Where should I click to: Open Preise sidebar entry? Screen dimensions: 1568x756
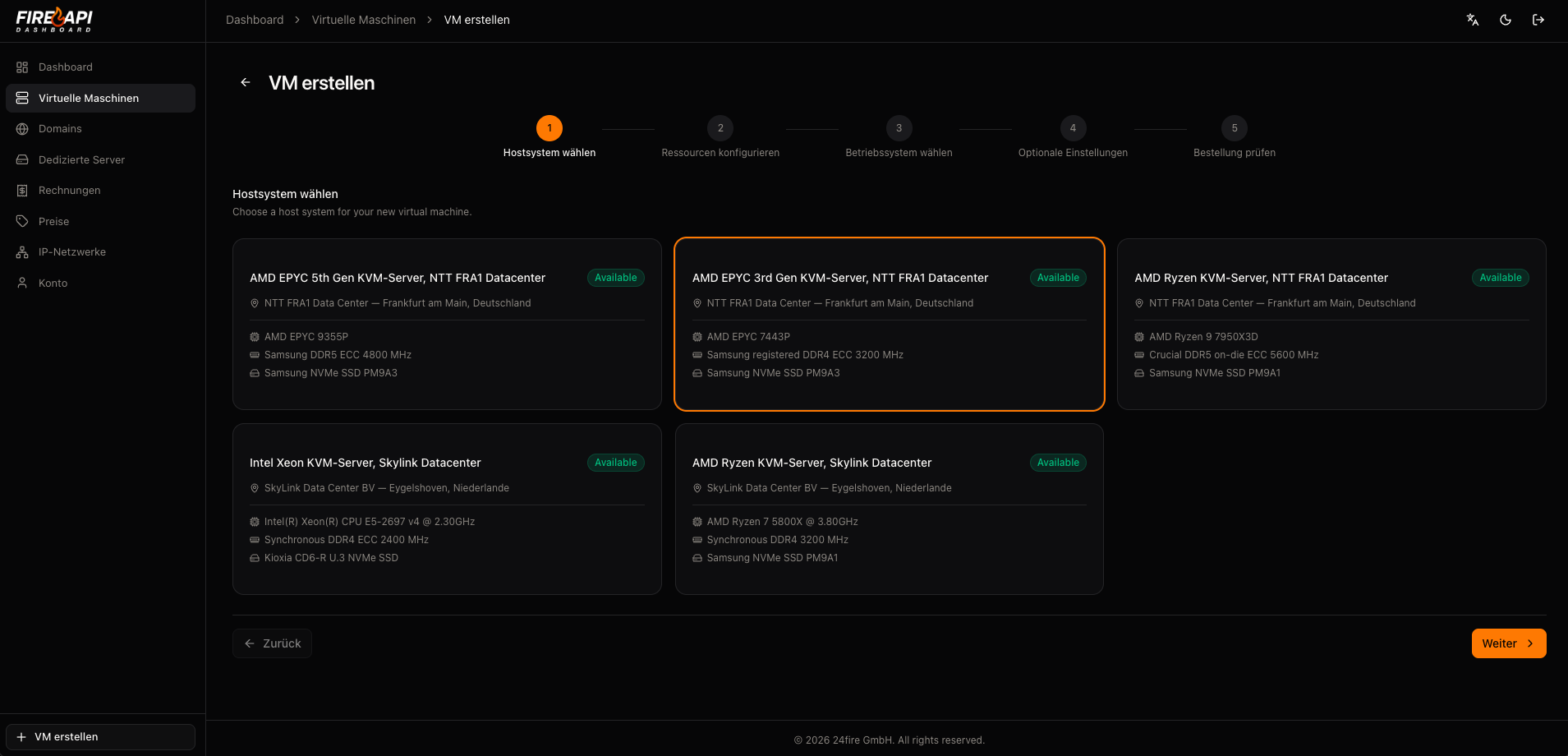click(x=100, y=221)
